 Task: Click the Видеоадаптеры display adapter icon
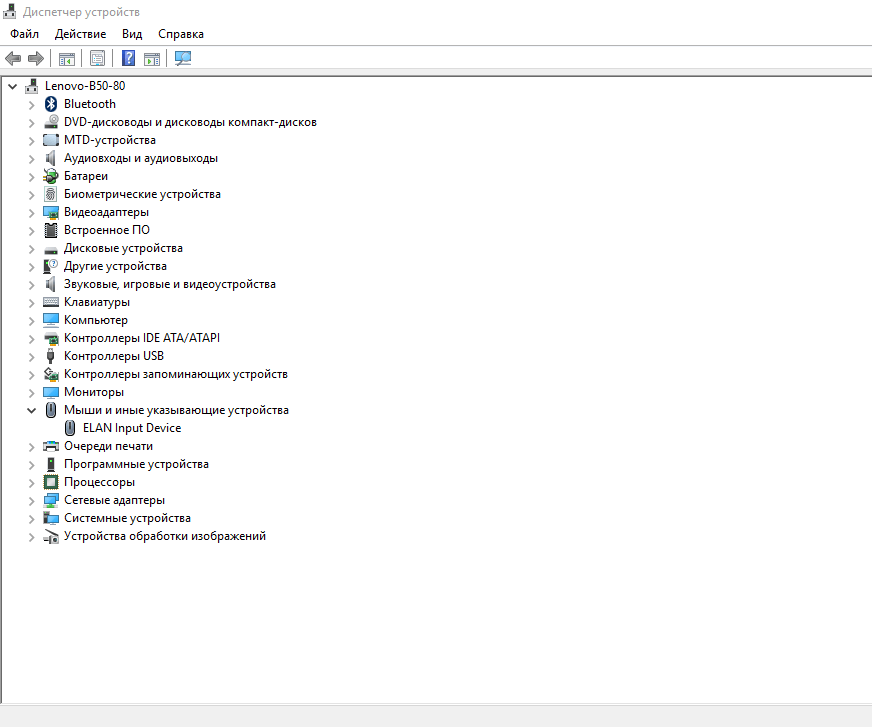[51, 212]
